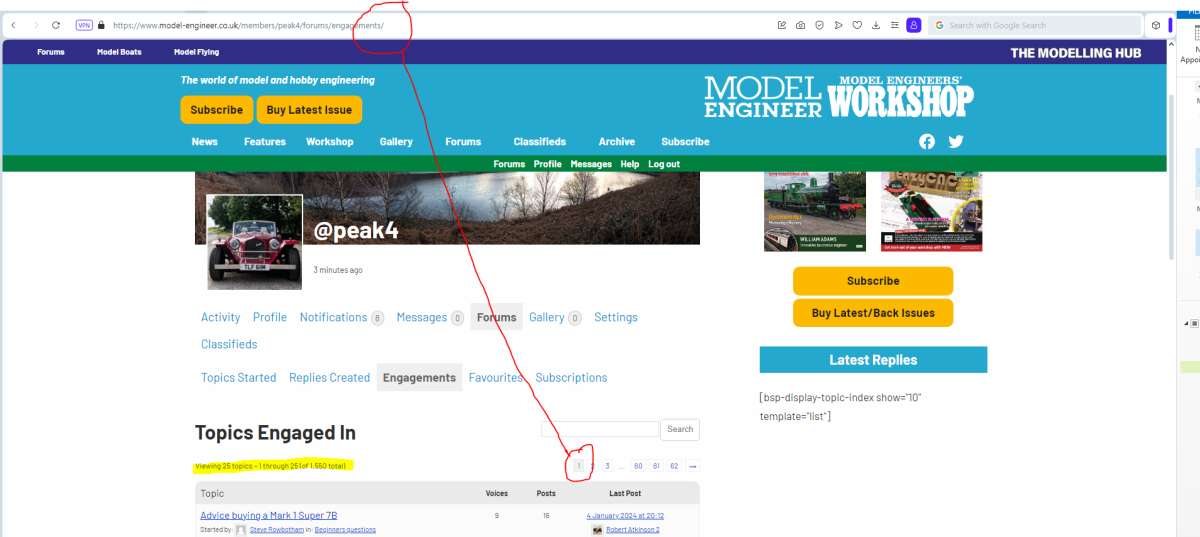The height and width of the screenshot is (537, 1200).
Task: Click the William Adams magazine cover
Action: pos(815,210)
